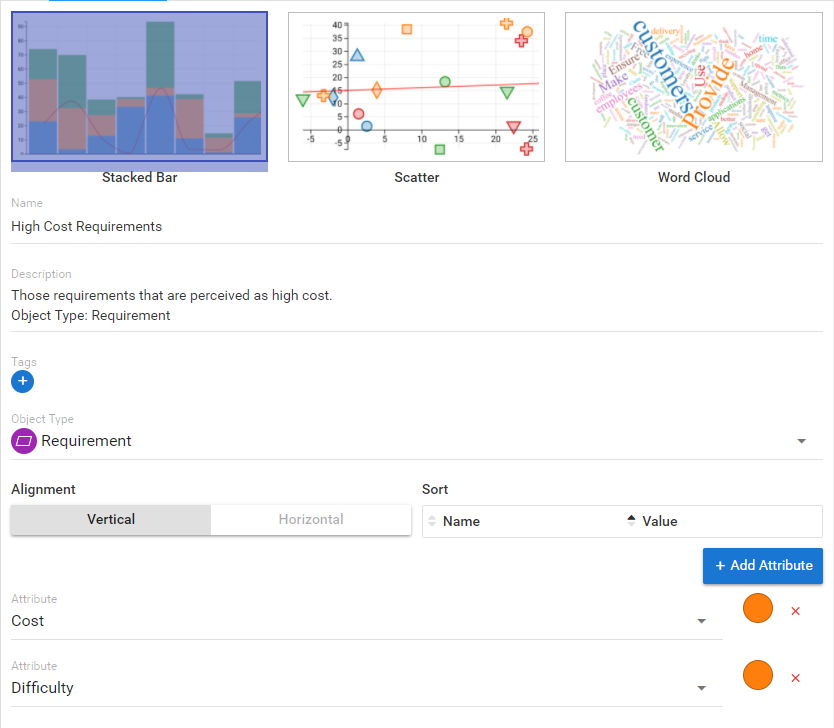
Task: Sort by Name
Action: pyautogui.click(x=461, y=521)
